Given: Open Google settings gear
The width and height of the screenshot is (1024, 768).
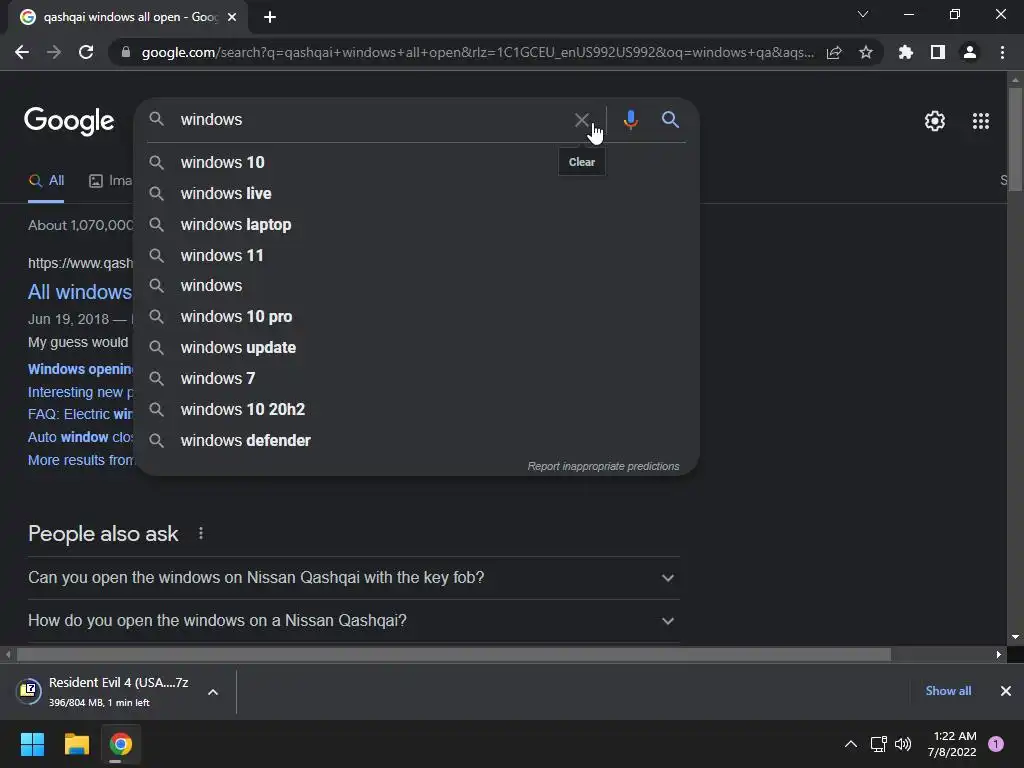Looking at the screenshot, I should pos(935,121).
